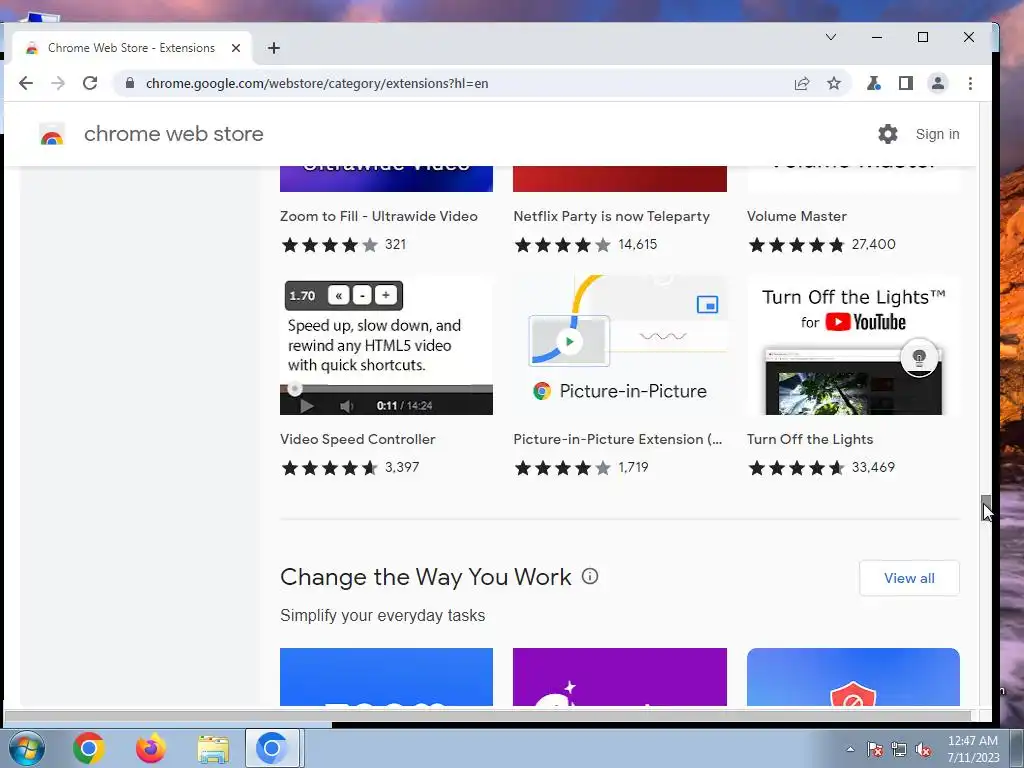Click Simplify your everyday tasks subtitle
The height and width of the screenshot is (768, 1024).
point(383,615)
